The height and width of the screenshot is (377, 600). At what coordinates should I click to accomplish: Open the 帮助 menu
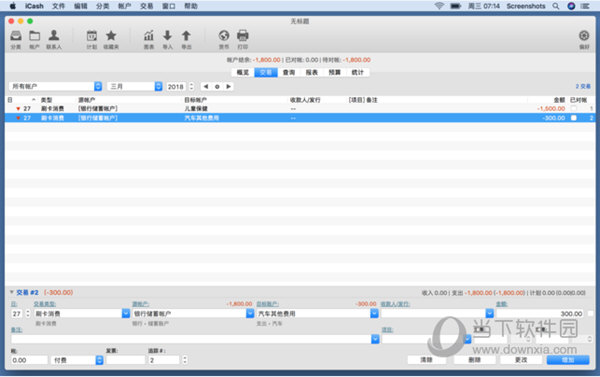tap(191, 6)
